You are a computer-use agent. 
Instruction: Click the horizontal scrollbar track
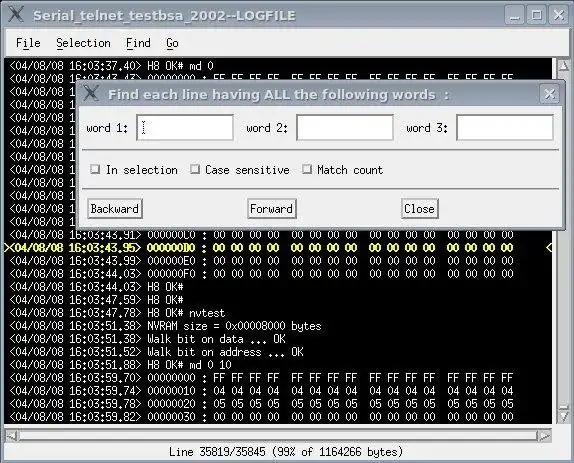click(x=277, y=436)
